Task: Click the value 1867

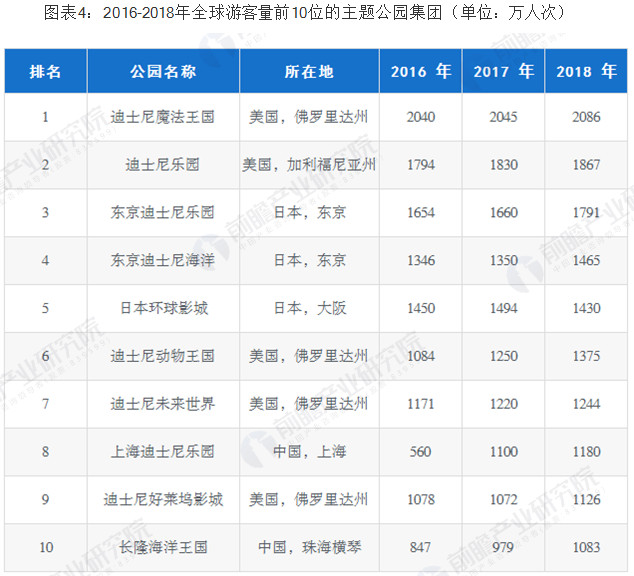Action: (x=586, y=165)
